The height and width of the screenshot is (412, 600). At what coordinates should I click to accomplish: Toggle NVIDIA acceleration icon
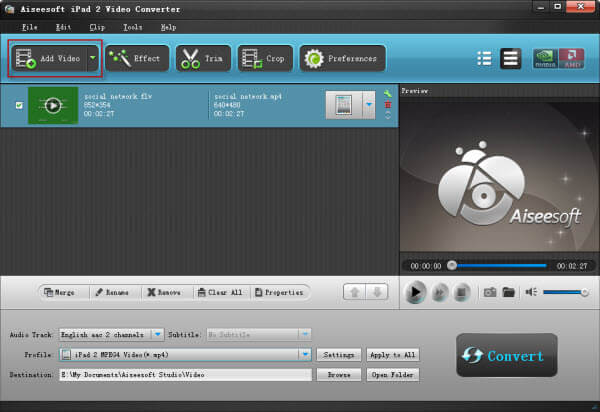pos(545,59)
